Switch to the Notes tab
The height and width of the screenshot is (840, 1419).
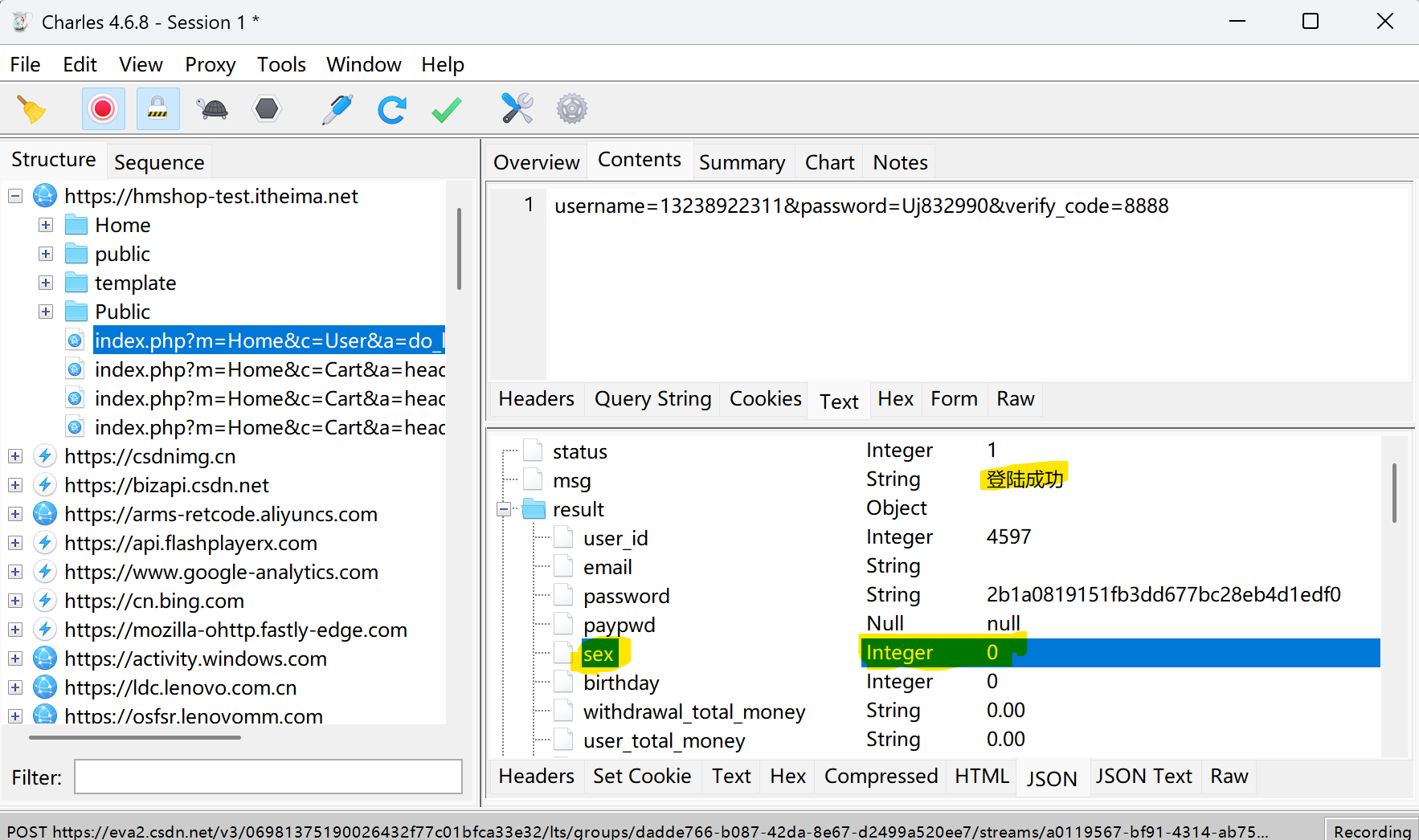coord(900,162)
